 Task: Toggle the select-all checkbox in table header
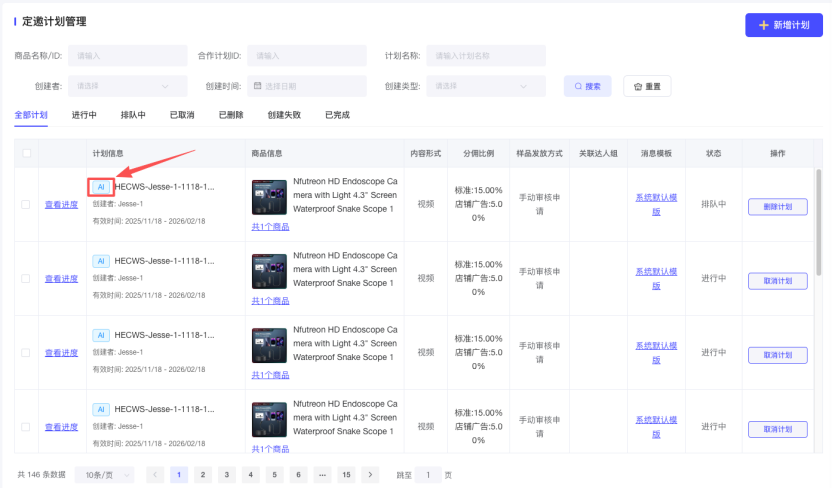pos(26,153)
